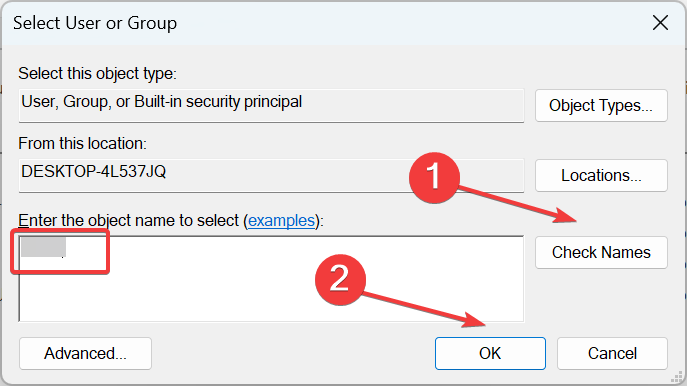The height and width of the screenshot is (386, 687).
Task: Close the Select User or Group dialog
Action: [660, 23]
